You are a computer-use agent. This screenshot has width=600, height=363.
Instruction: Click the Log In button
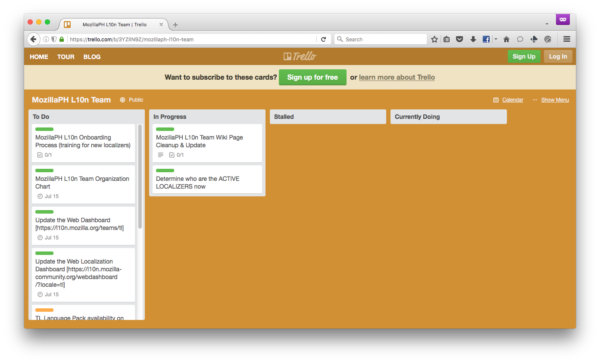[558, 57]
